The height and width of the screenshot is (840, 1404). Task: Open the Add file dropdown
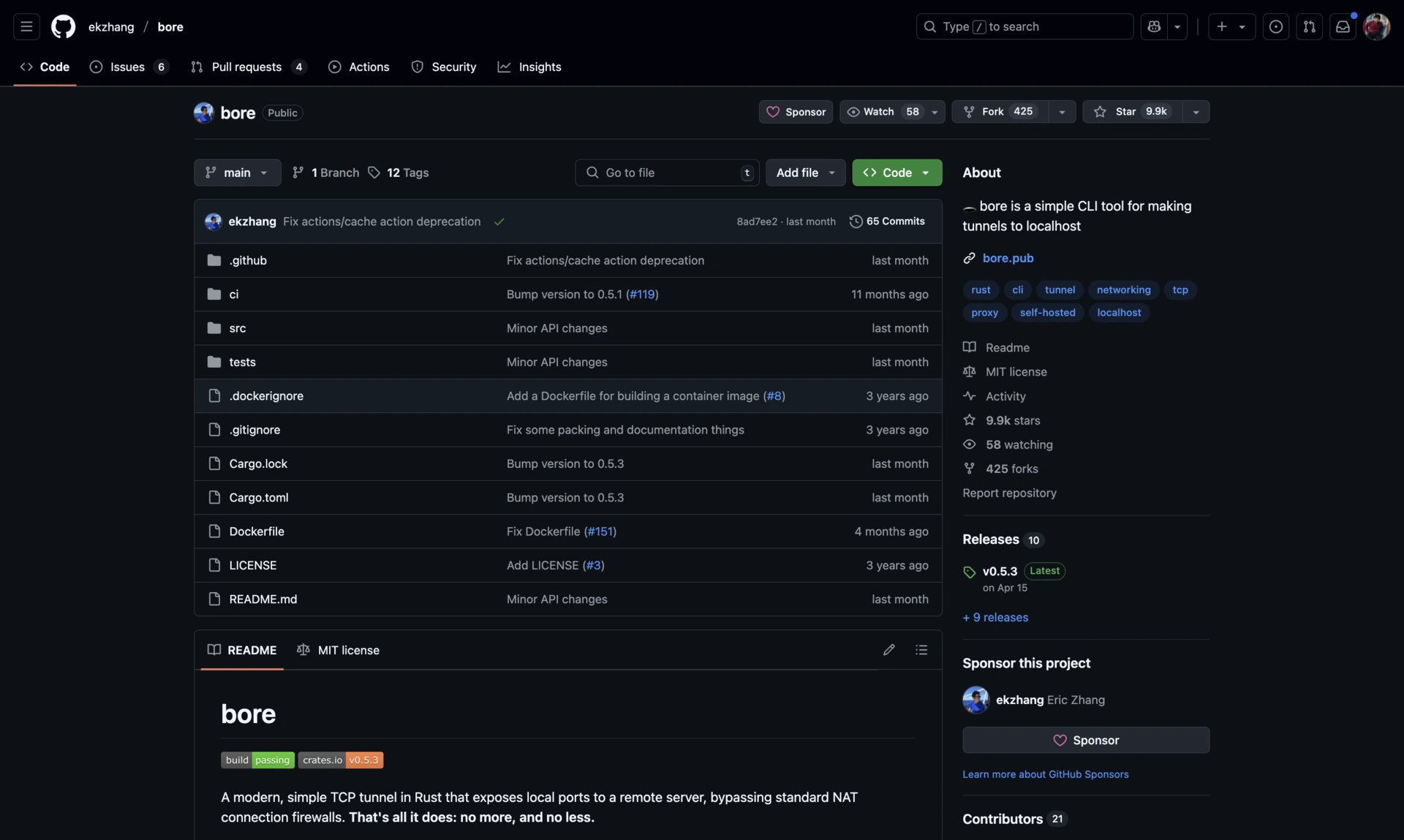[x=805, y=173]
